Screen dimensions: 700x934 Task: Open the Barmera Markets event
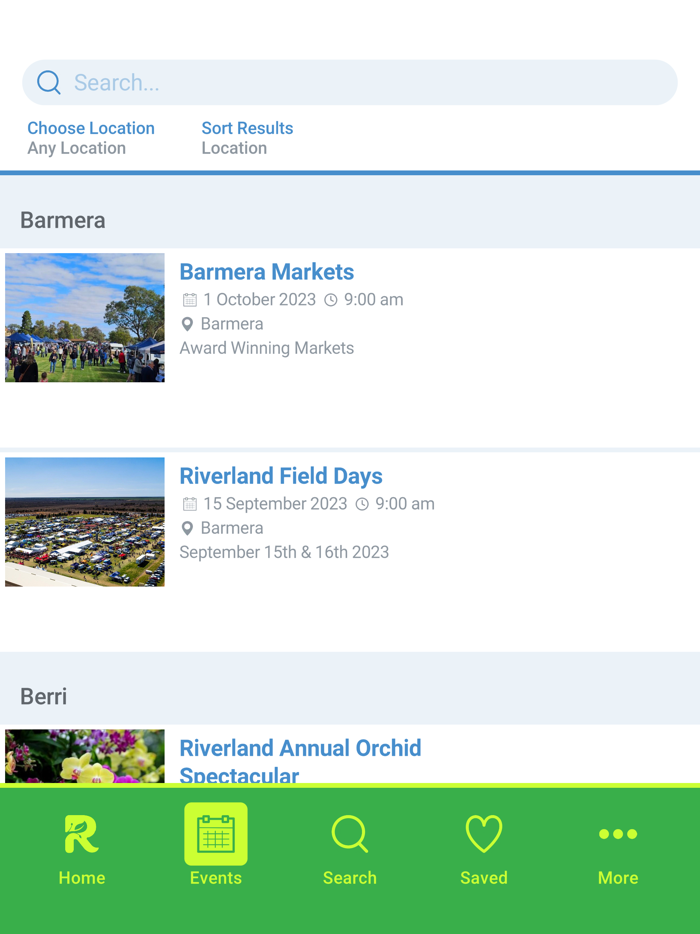266,271
